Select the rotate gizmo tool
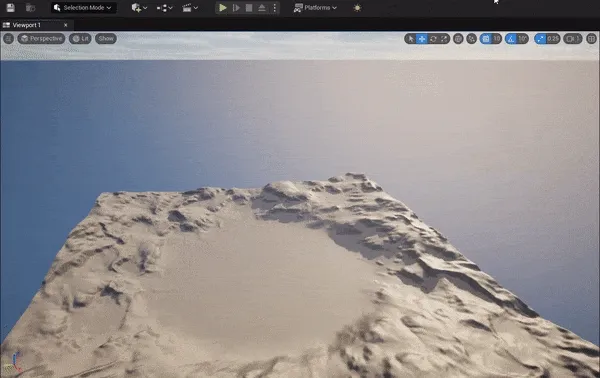Viewport: 600px width, 378px height. click(x=433, y=39)
